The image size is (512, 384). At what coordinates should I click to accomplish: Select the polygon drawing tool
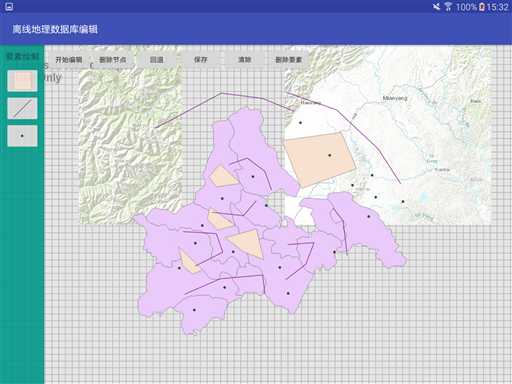[x=22, y=80]
